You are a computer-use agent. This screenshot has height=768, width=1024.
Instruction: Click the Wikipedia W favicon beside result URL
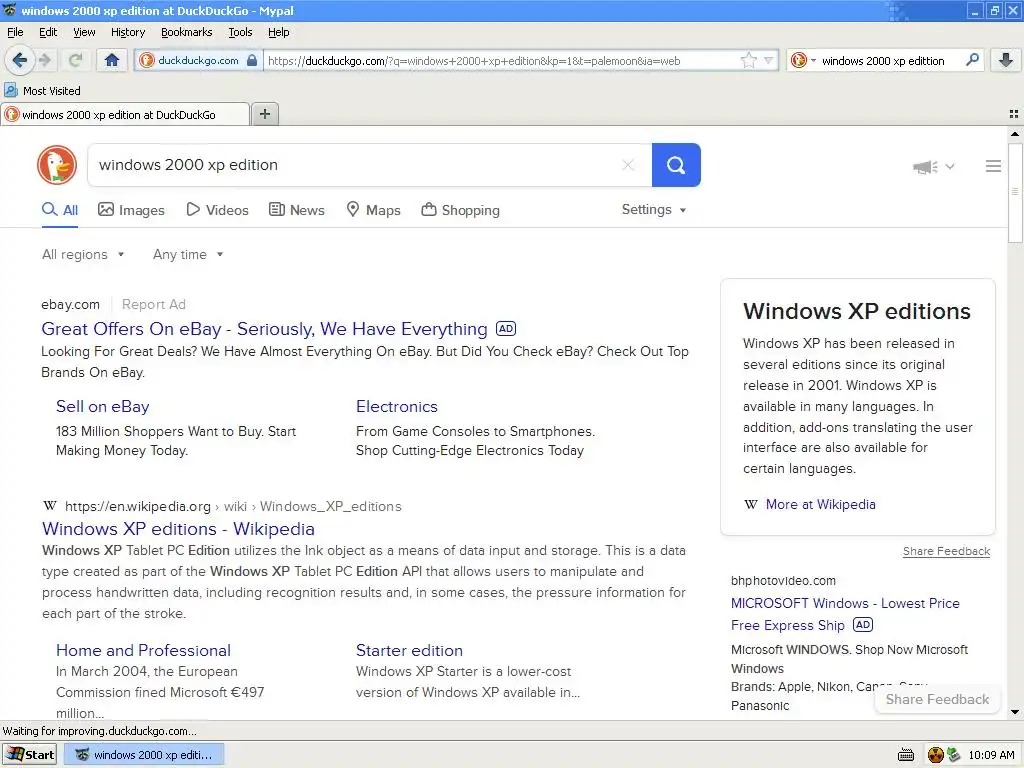(49, 506)
